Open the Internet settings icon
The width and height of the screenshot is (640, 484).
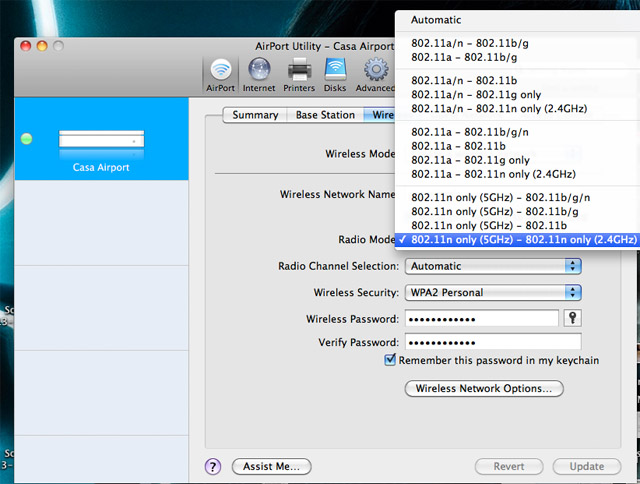click(259, 75)
